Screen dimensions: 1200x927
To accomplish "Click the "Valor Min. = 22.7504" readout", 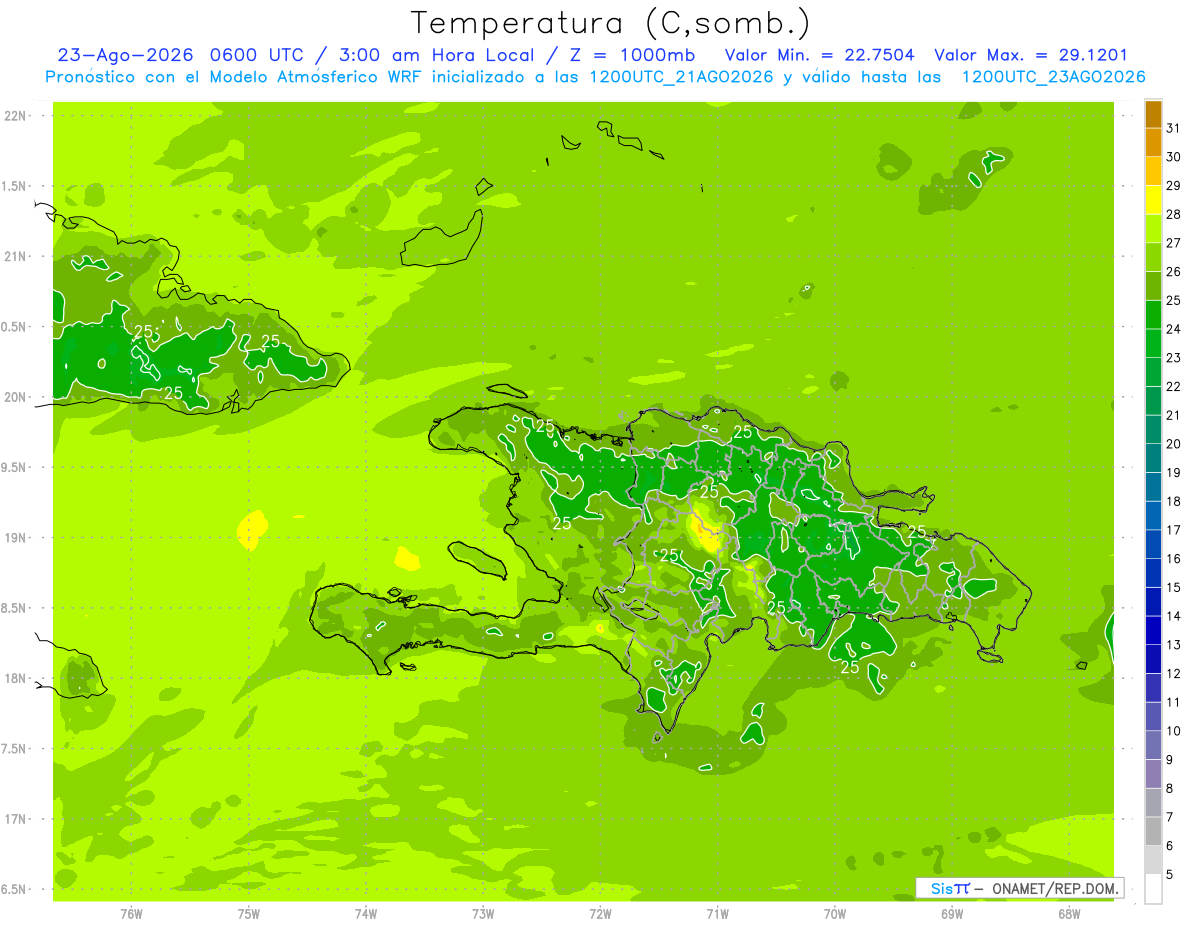I will 819,55.
